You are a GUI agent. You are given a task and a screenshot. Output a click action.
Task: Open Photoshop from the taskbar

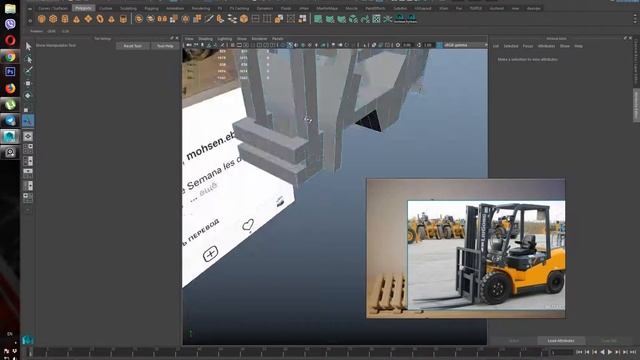10,72
